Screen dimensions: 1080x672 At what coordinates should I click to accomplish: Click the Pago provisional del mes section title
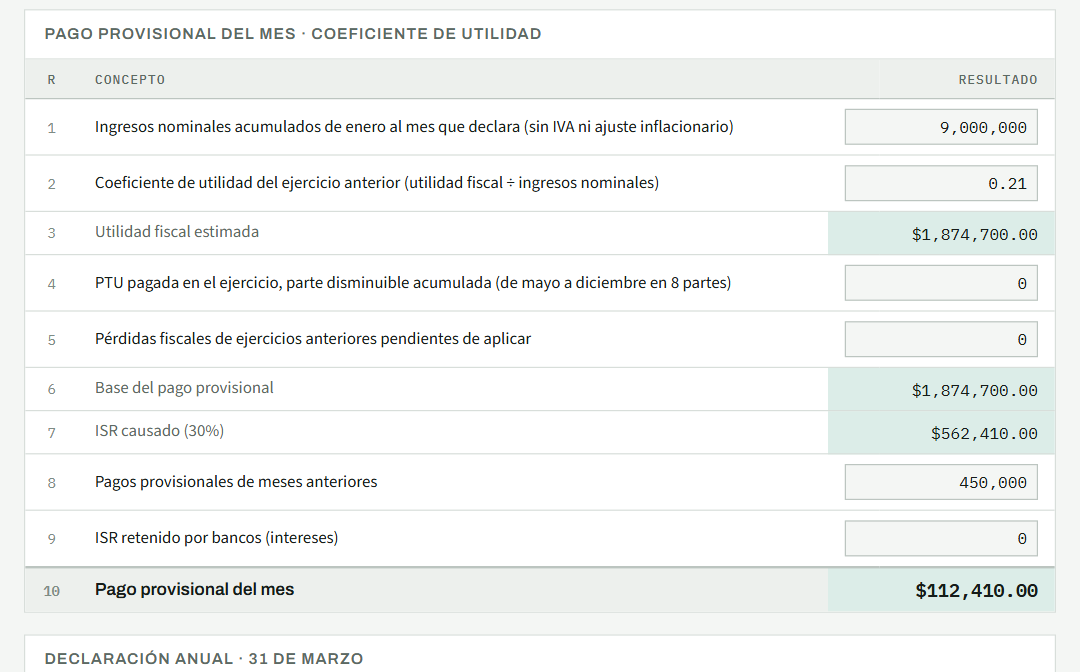coord(293,34)
